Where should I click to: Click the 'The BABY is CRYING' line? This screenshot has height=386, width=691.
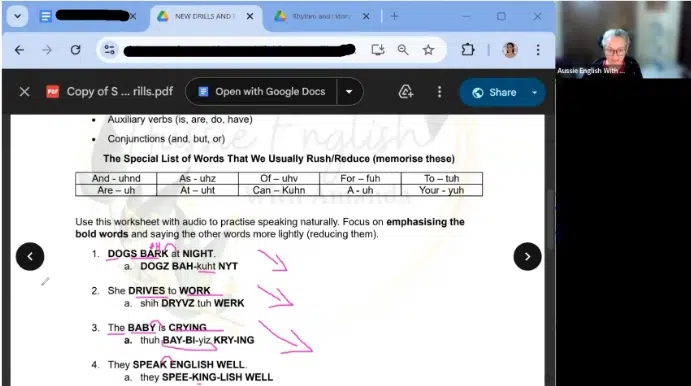[x=157, y=328]
